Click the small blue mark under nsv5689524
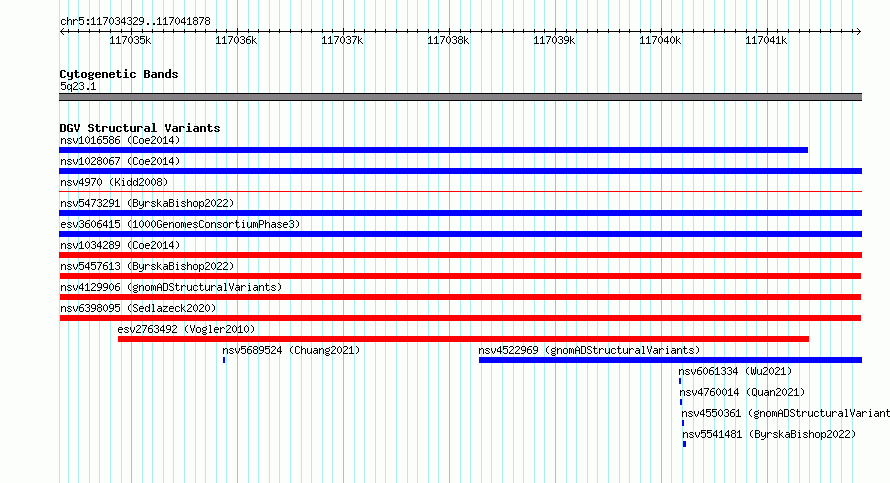This screenshot has width=890, height=483. click(x=224, y=360)
